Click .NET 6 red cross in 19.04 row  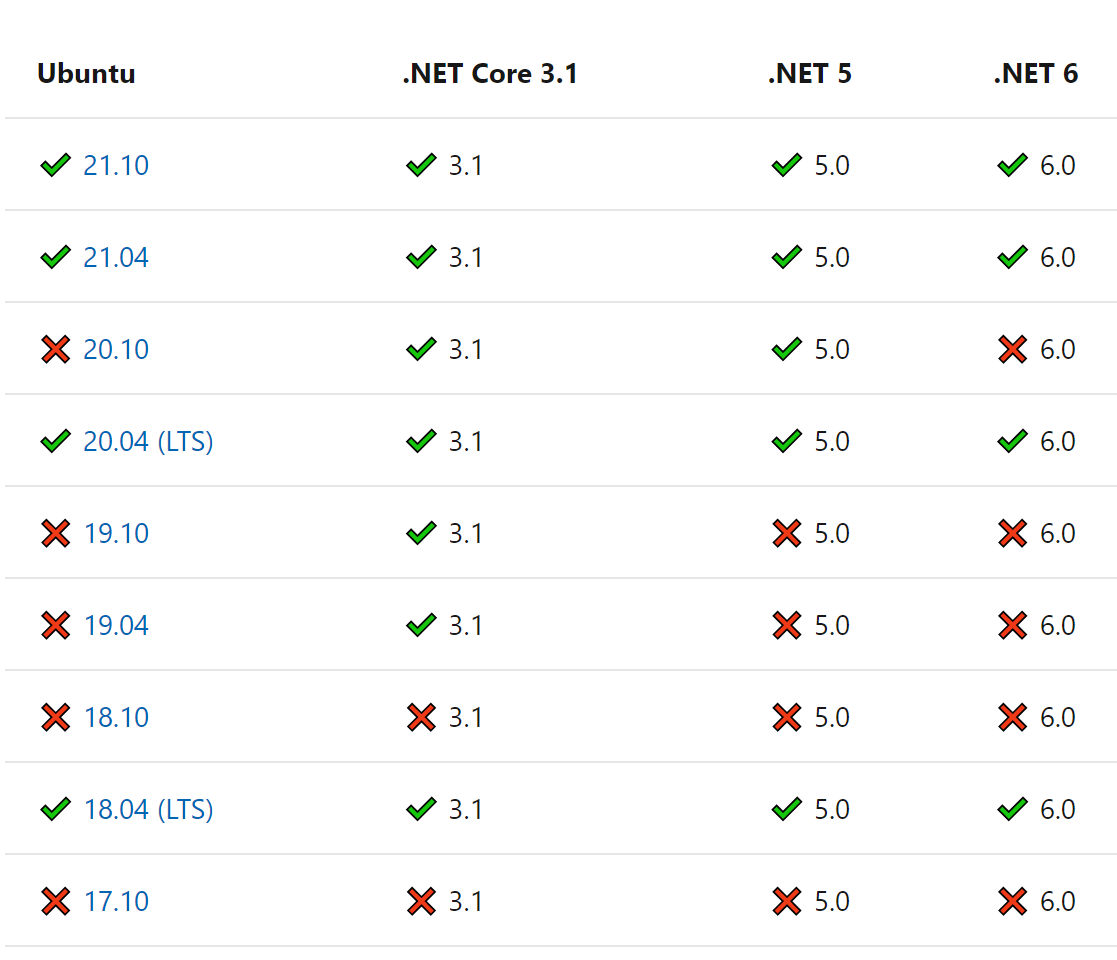1012,625
